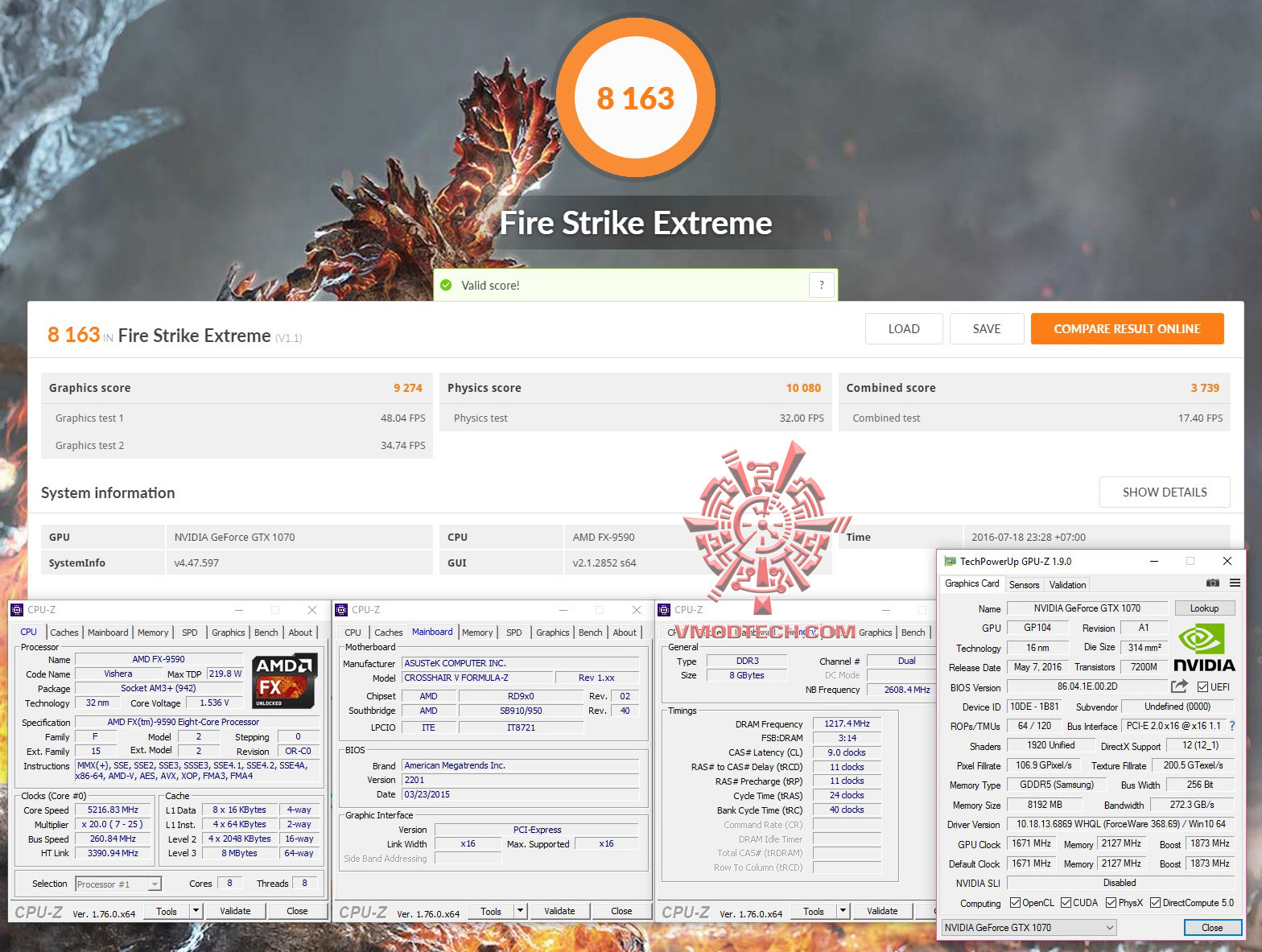This screenshot has height=952, width=1262.
Task: Click the BIOS export share icon
Action: click(x=1179, y=686)
